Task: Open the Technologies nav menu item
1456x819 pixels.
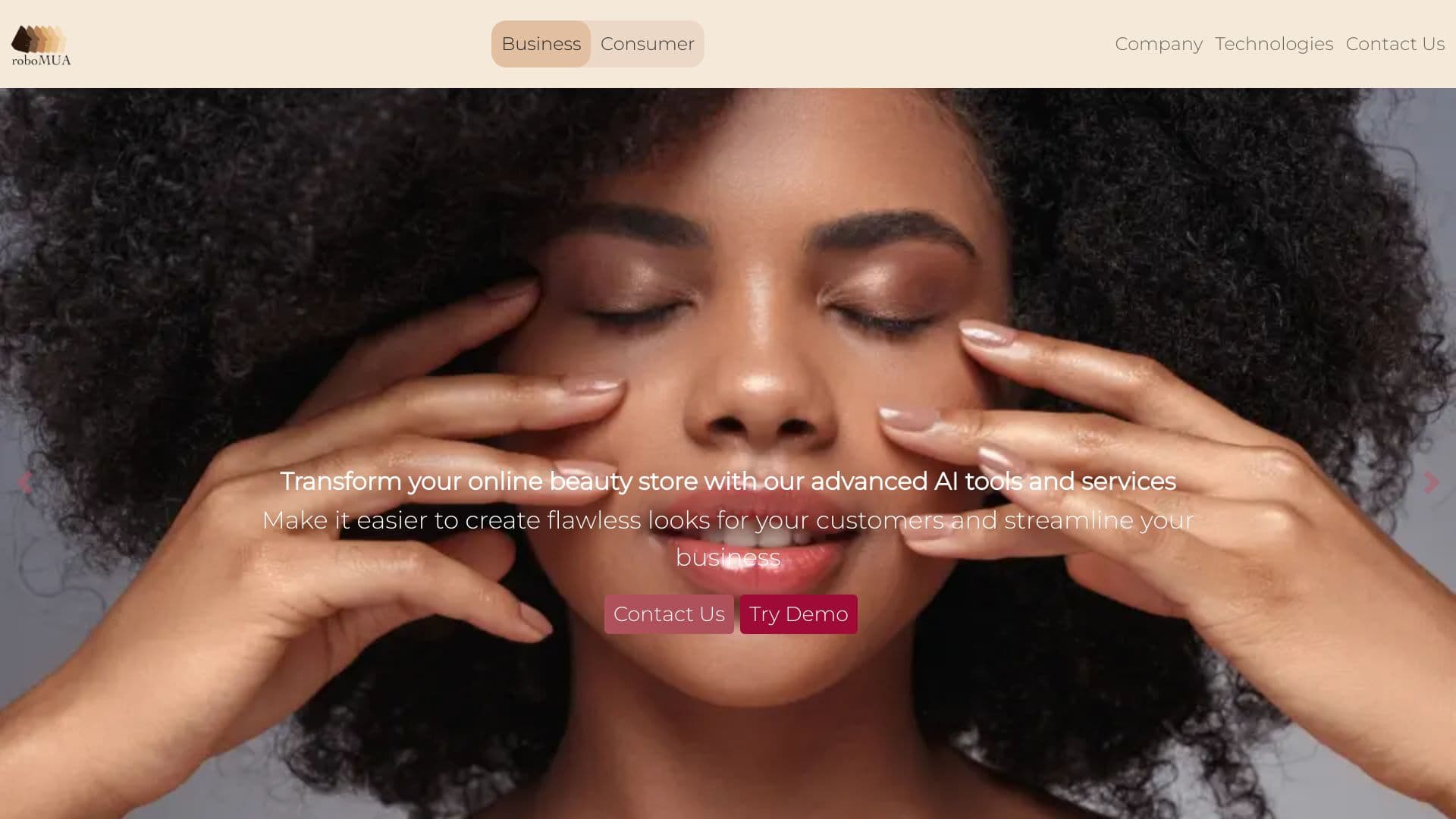Action: [1273, 44]
